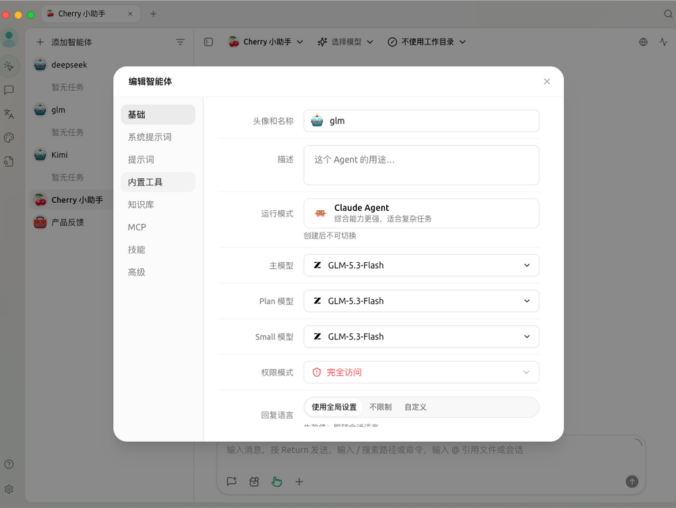Select the 基础 tab in dialog sidebar
Screen dimensions: 676x508
158,115
